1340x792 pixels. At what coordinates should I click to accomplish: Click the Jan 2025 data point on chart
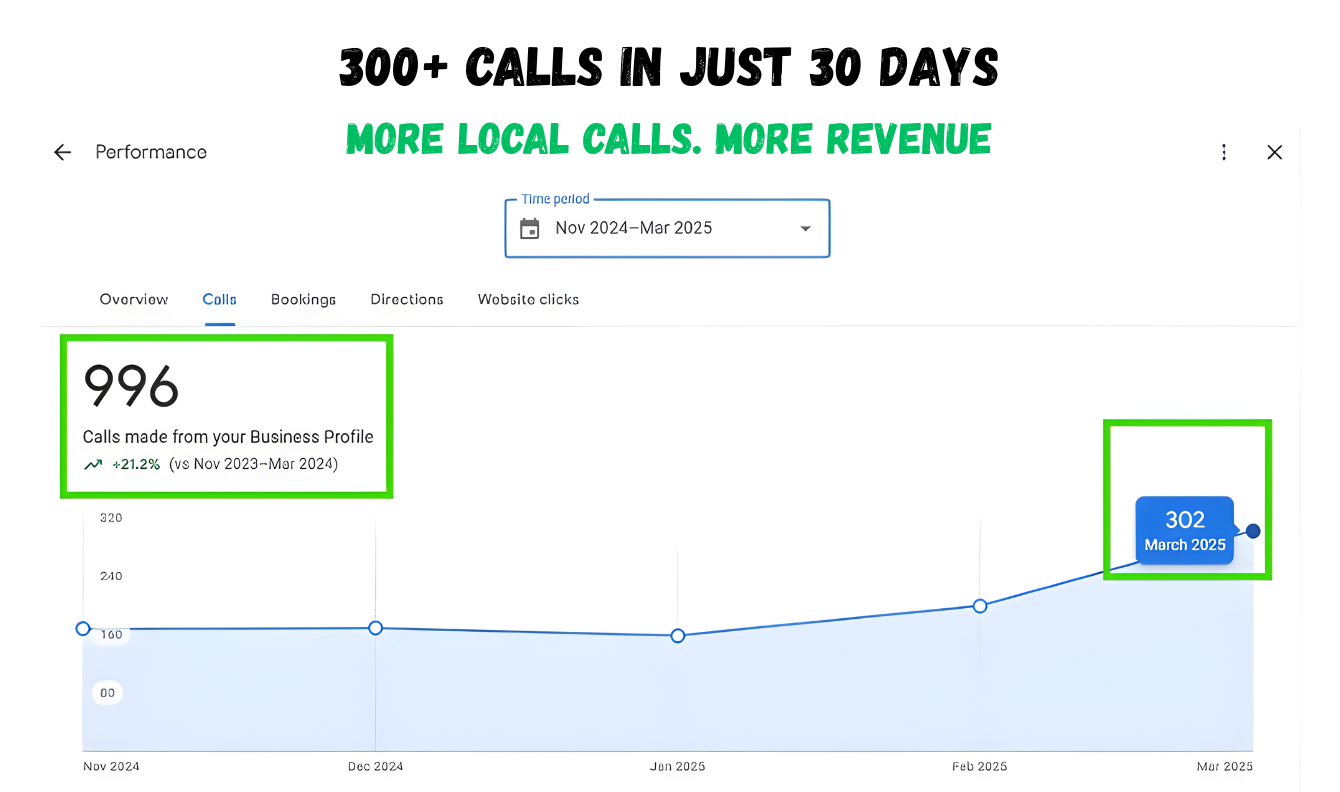coord(678,635)
